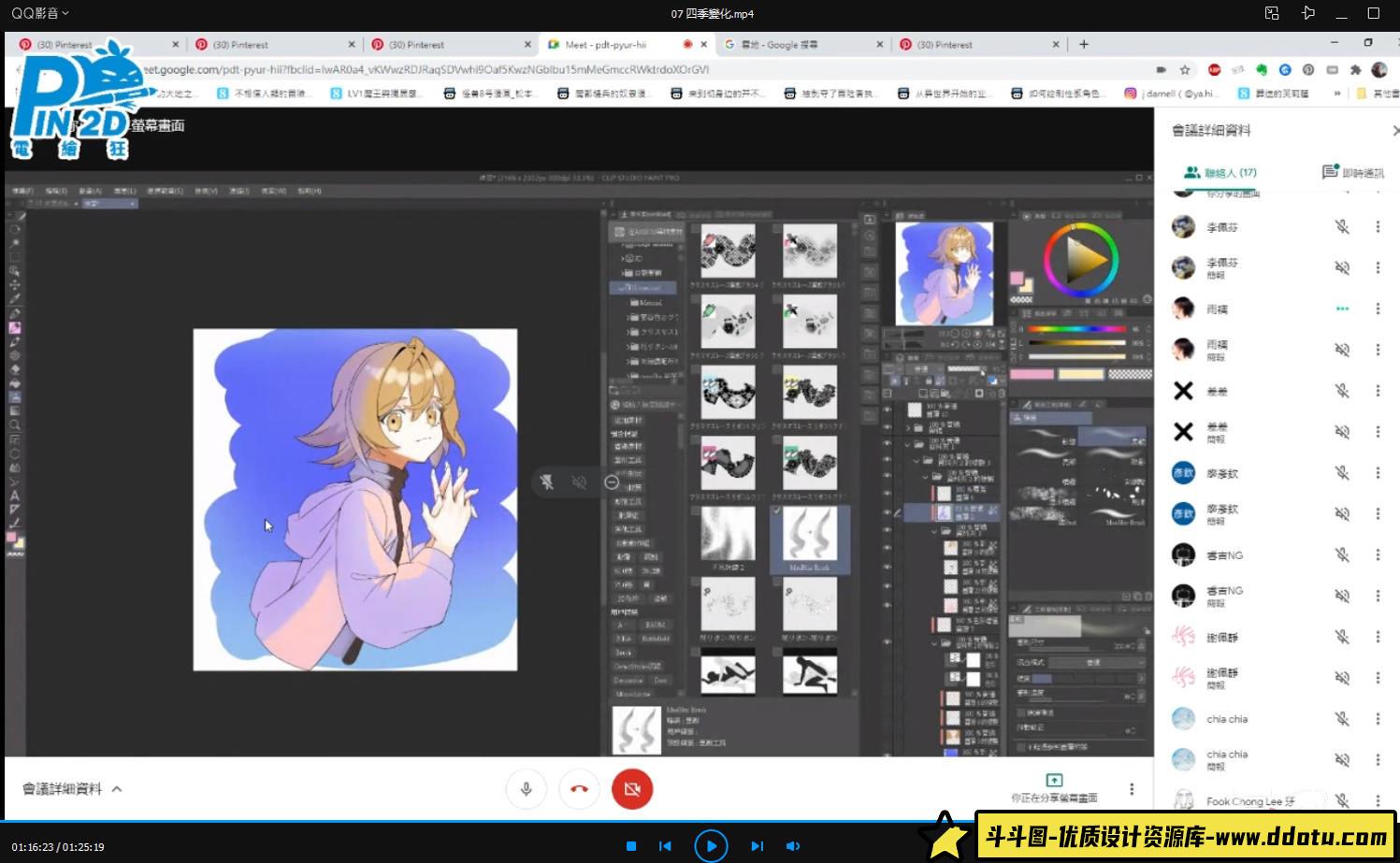Jump to the previous video file
This screenshot has height=863, width=1400.
(665, 846)
